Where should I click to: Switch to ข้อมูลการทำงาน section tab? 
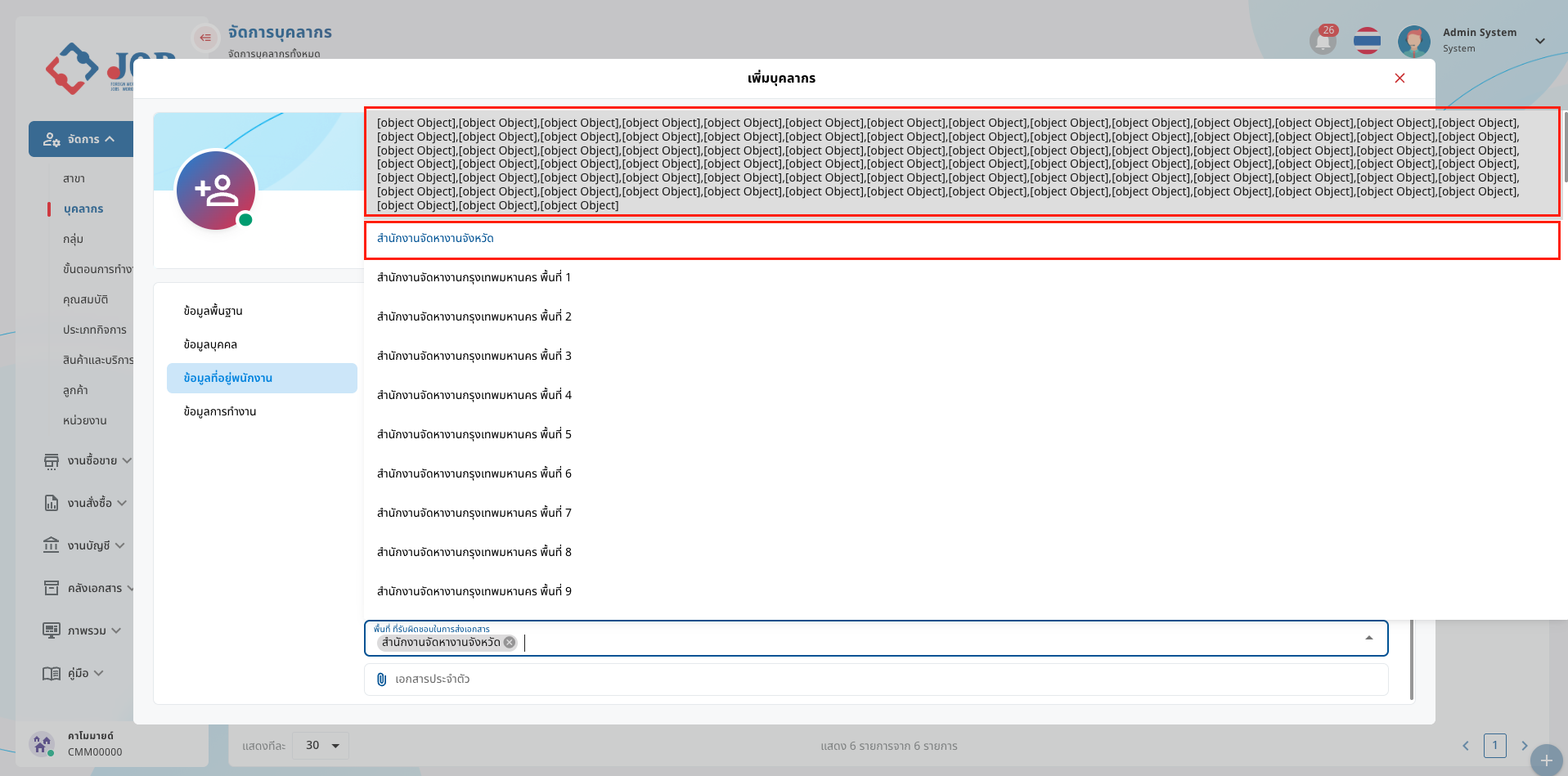pyautogui.click(x=220, y=411)
